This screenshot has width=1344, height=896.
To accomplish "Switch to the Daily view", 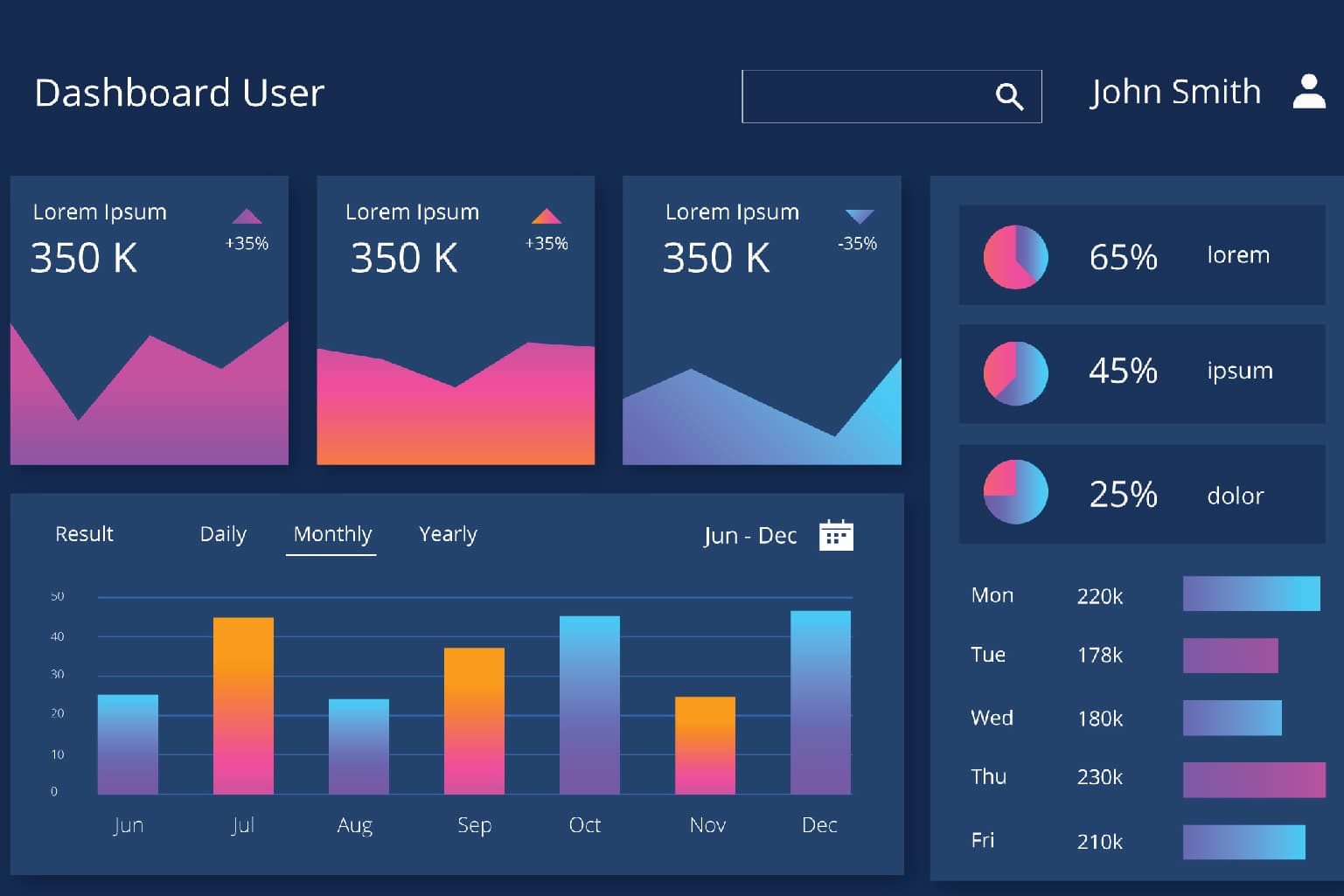I will pos(223,534).
